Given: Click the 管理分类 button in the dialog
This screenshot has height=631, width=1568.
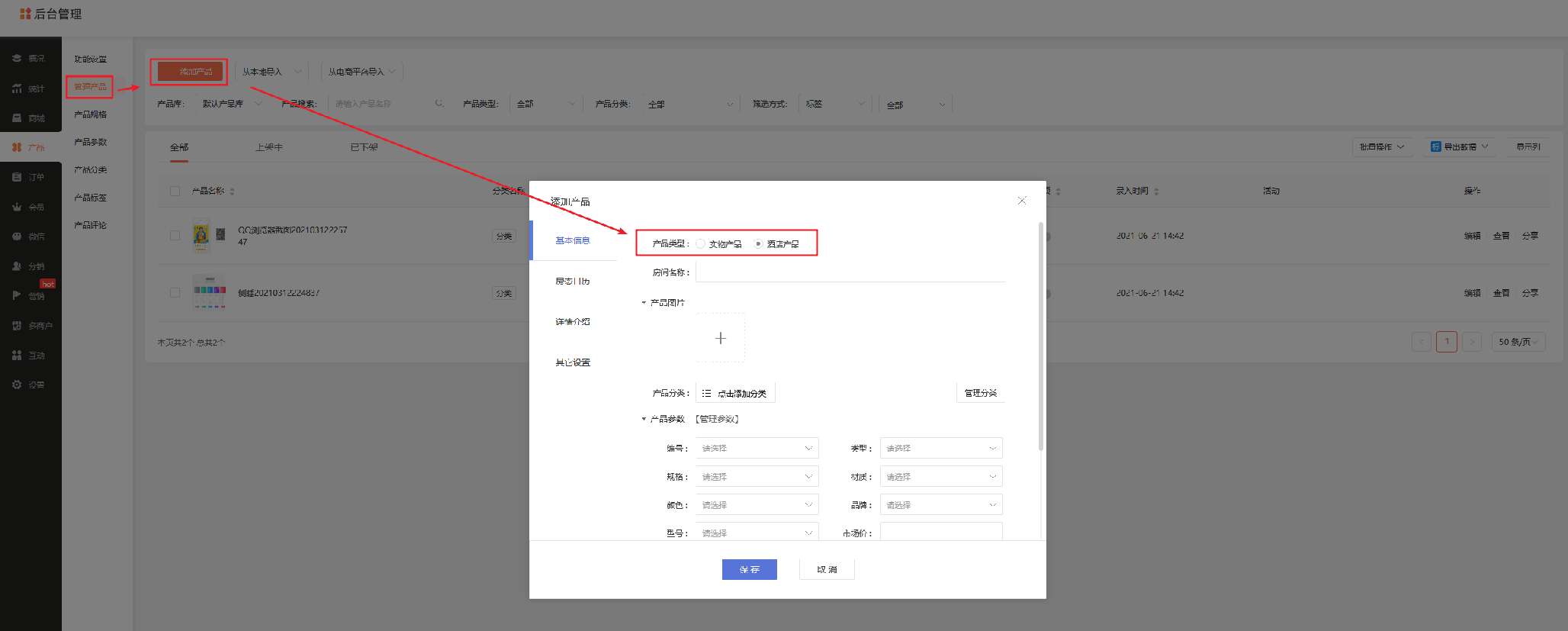Looking at the screenshot, I should tap(980, 393).
